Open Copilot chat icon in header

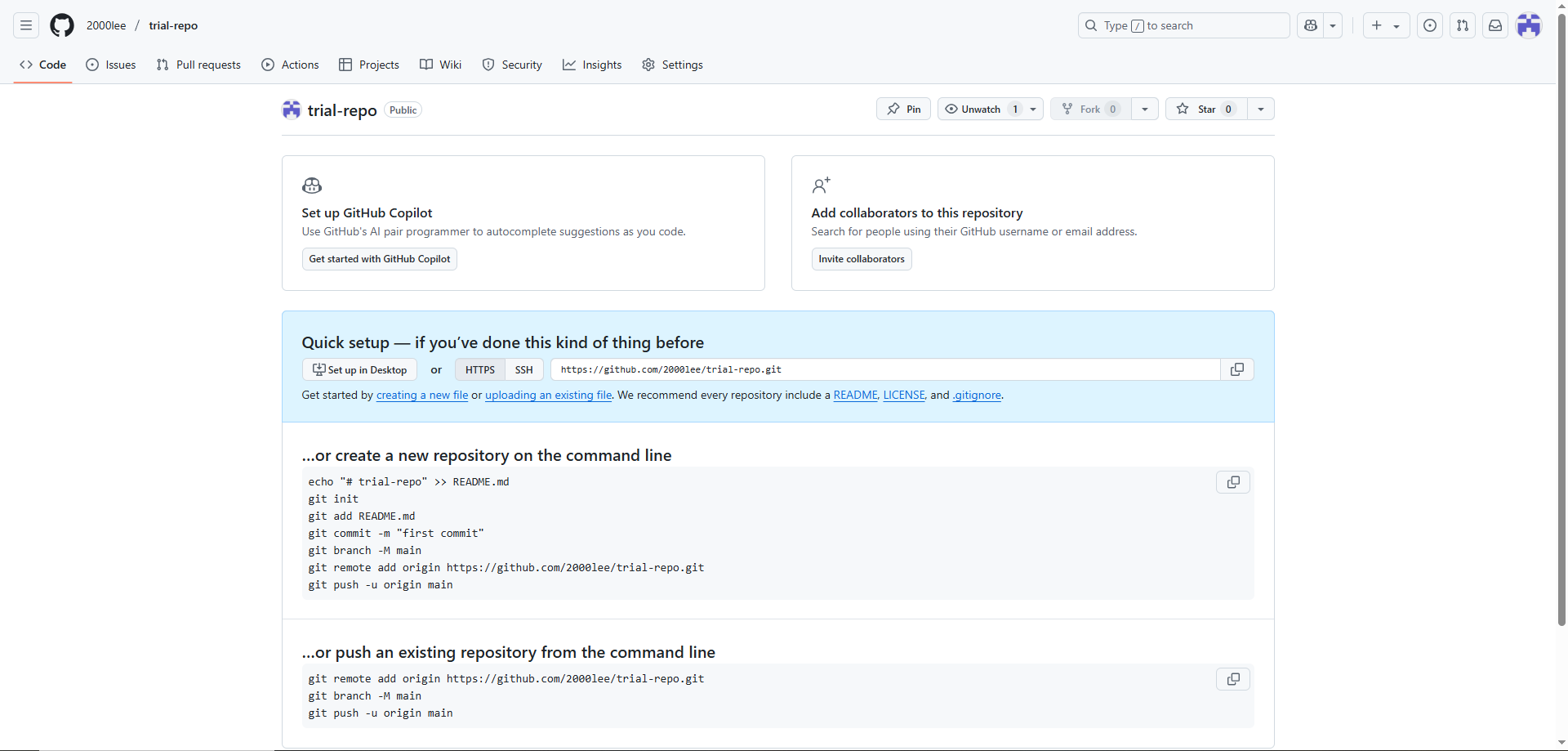[1311, 25]
